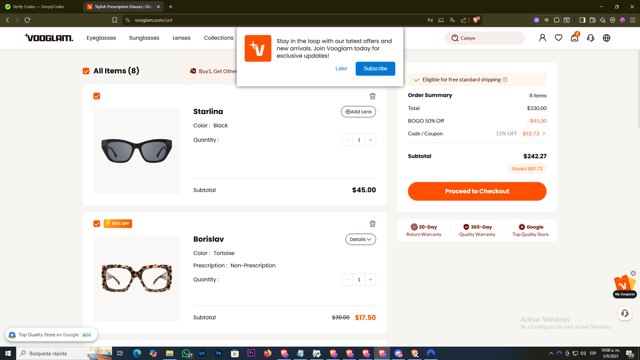
Task: Dismiss the popup with Later
Action: pyautogui.click(x=341, y=69)
